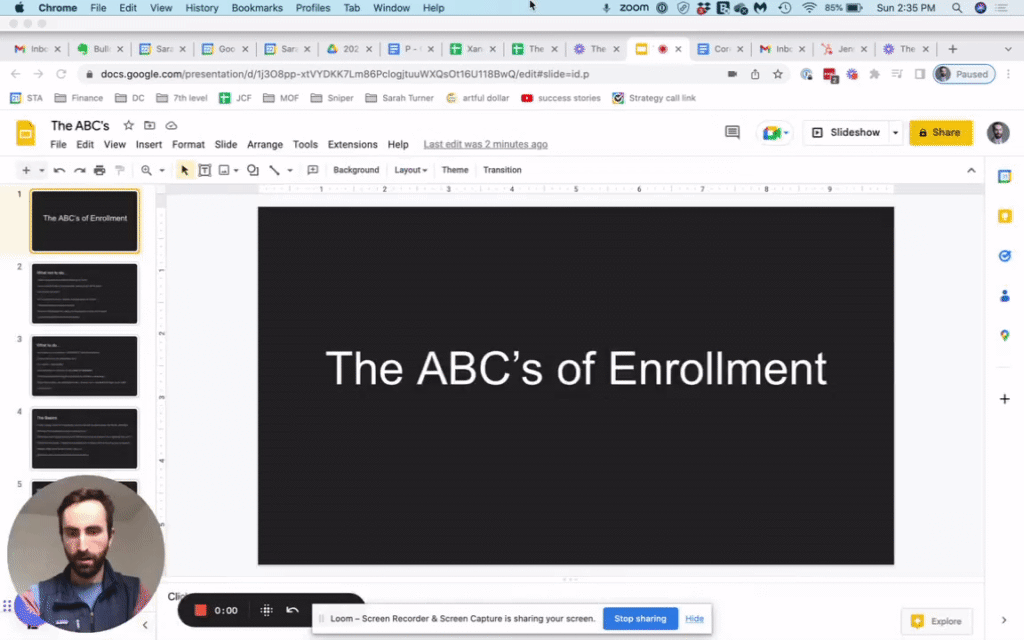Image resolution: width=1024 pixels, height=640 pixels.
Task: Click the Transition button
Action: click(x=502, y=170)
